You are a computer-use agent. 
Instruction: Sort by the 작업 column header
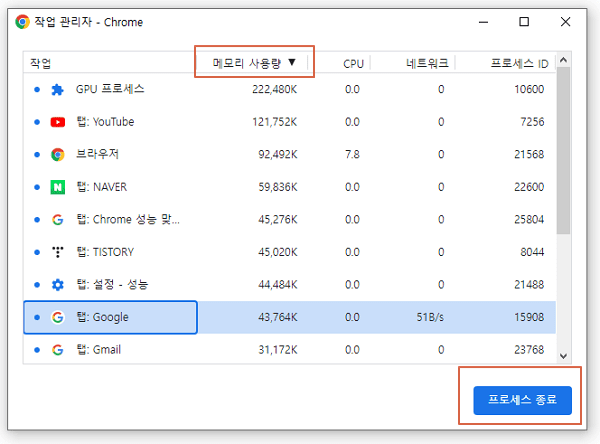coord(41,63)
